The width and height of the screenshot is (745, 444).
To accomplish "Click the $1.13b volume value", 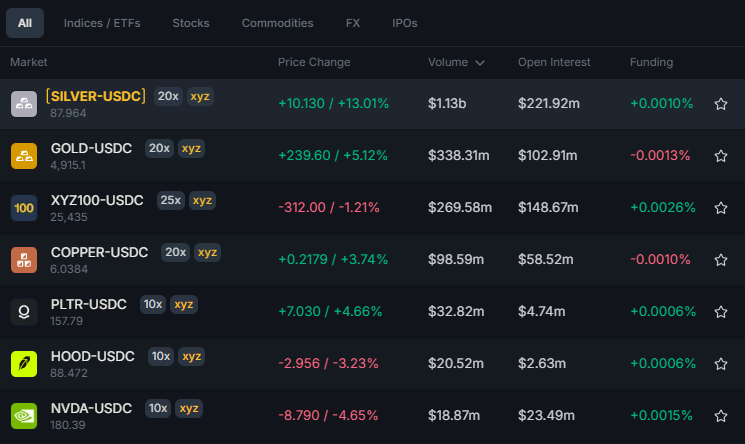I will click(447, 104).
